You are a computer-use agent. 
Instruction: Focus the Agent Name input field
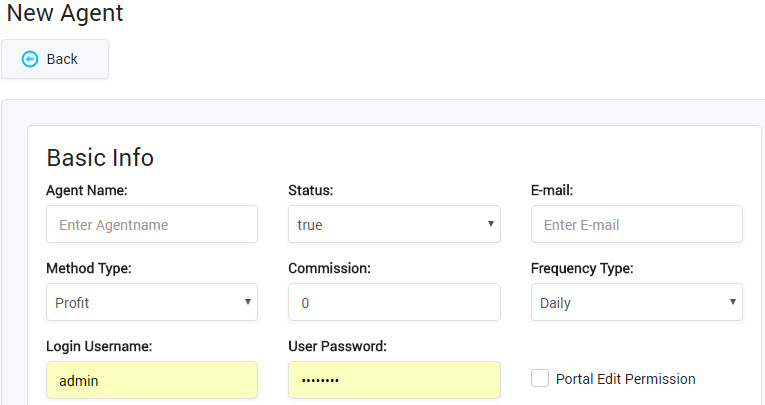point(152,224)
